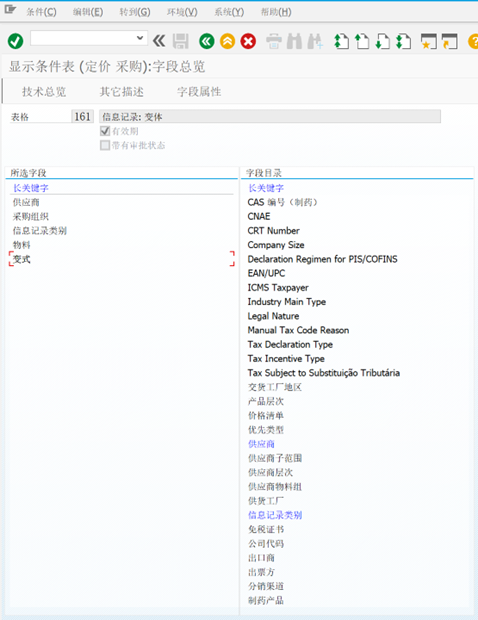Click the yellow Help question icon

click(473, 41)
